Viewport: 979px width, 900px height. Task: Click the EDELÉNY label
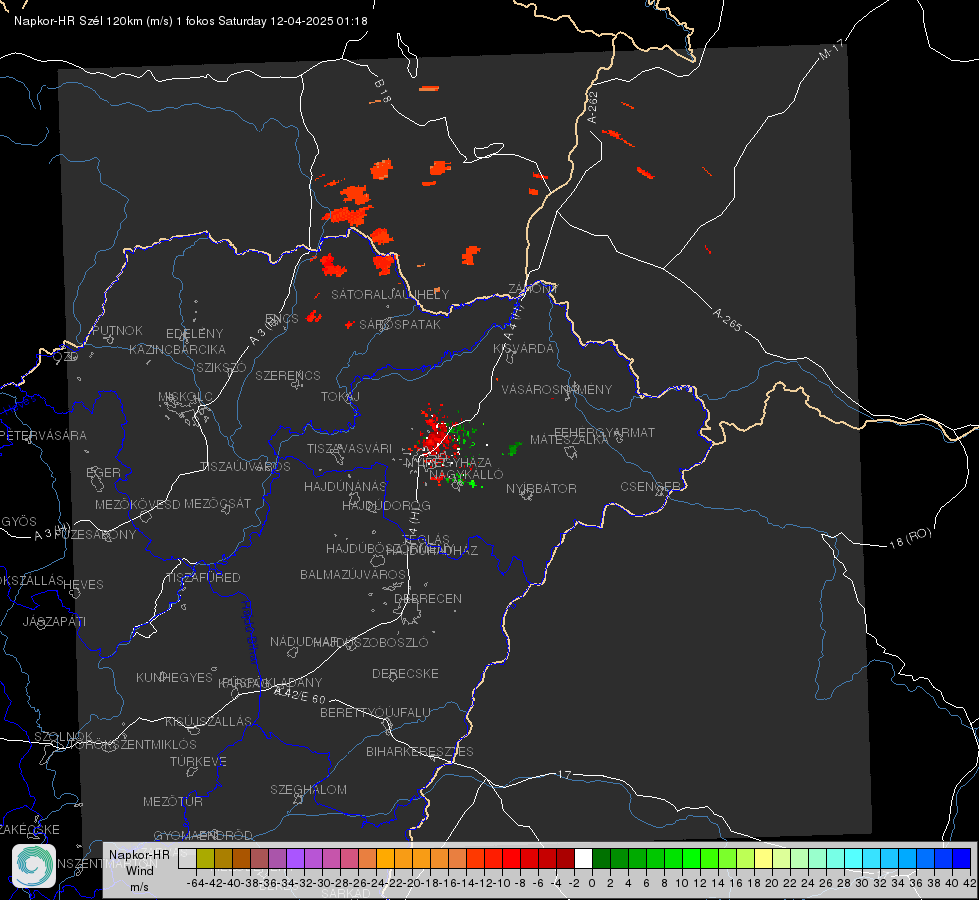[x=194, y=334]
